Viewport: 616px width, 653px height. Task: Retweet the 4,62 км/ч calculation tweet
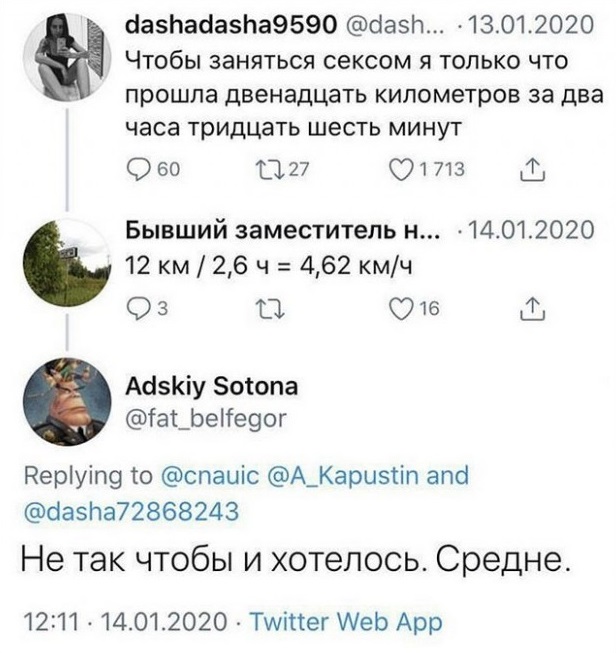coord(257,311)
